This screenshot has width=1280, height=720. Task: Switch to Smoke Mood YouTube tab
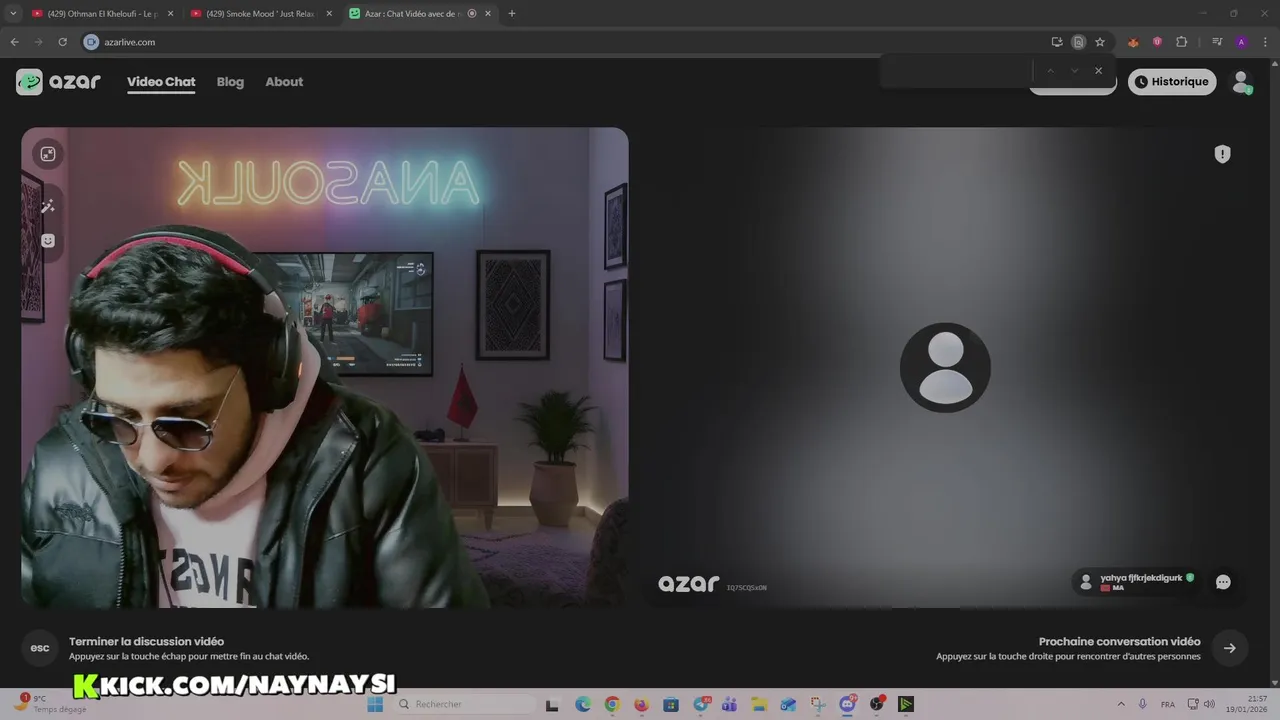260,14
